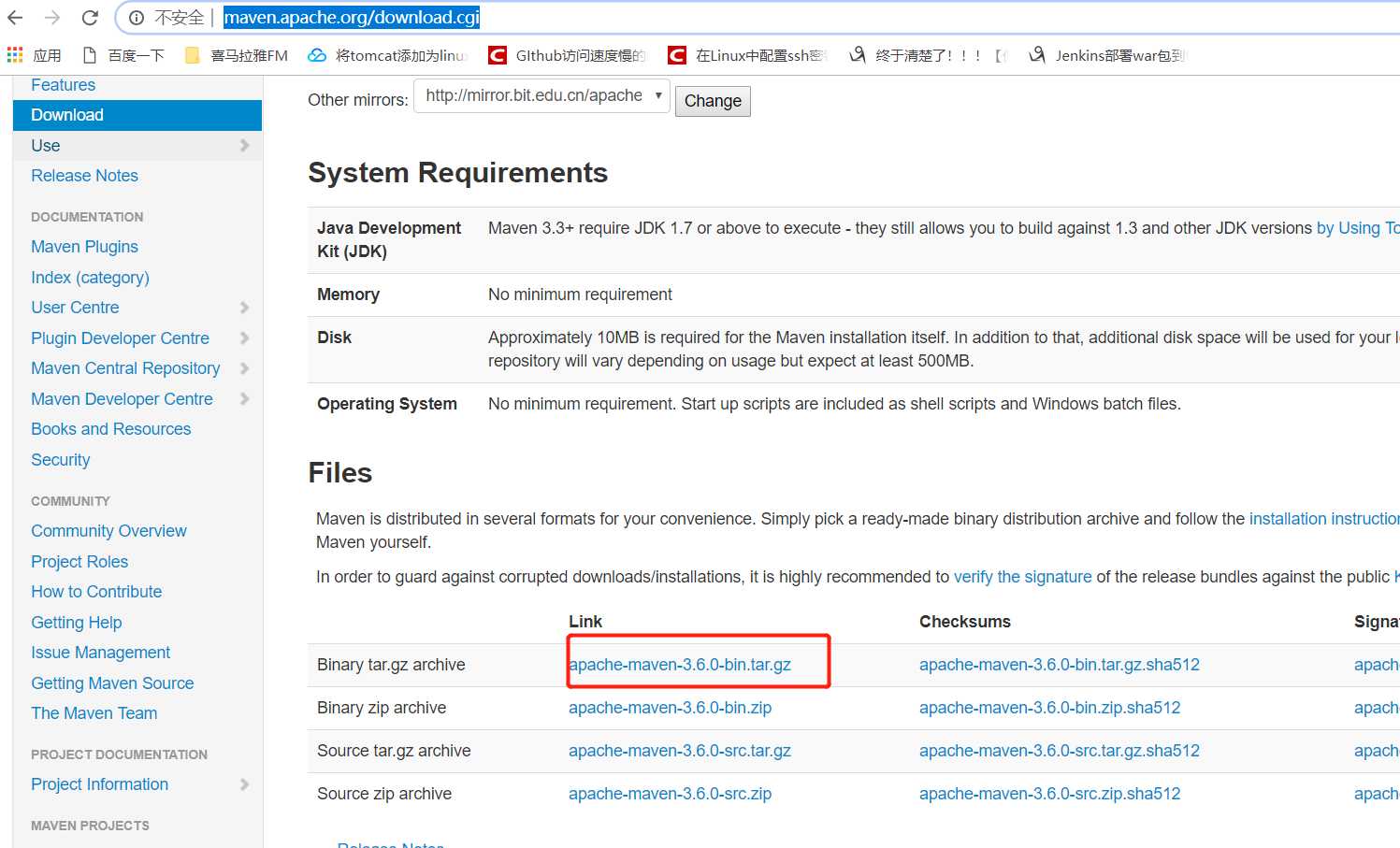Open the Project Information link
Screen dimensions: 1400x848
tap(99, 784)
